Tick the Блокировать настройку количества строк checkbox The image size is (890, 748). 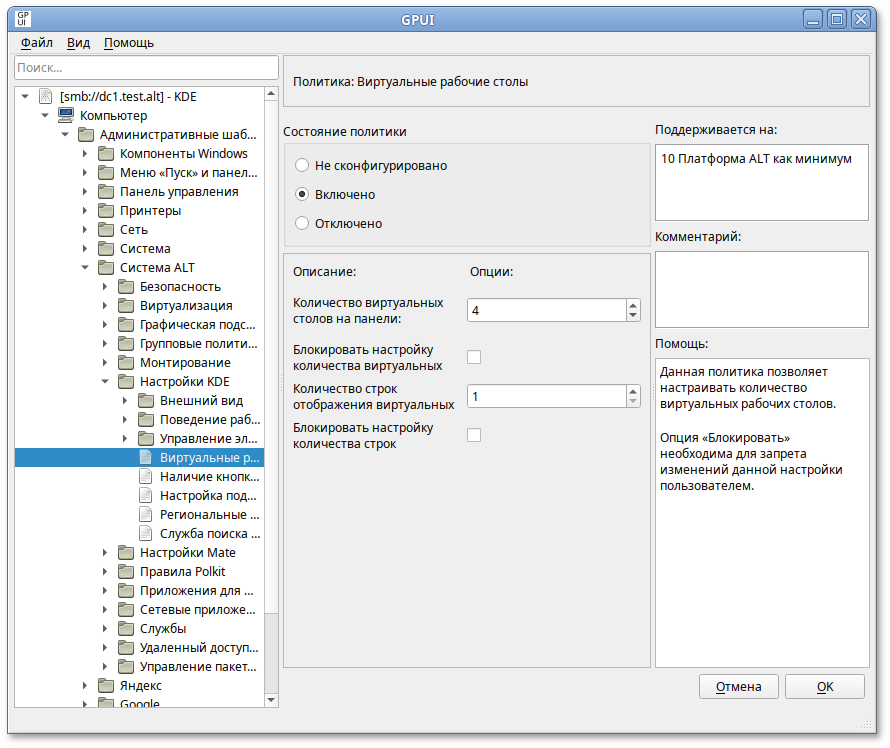coord(474,435)
